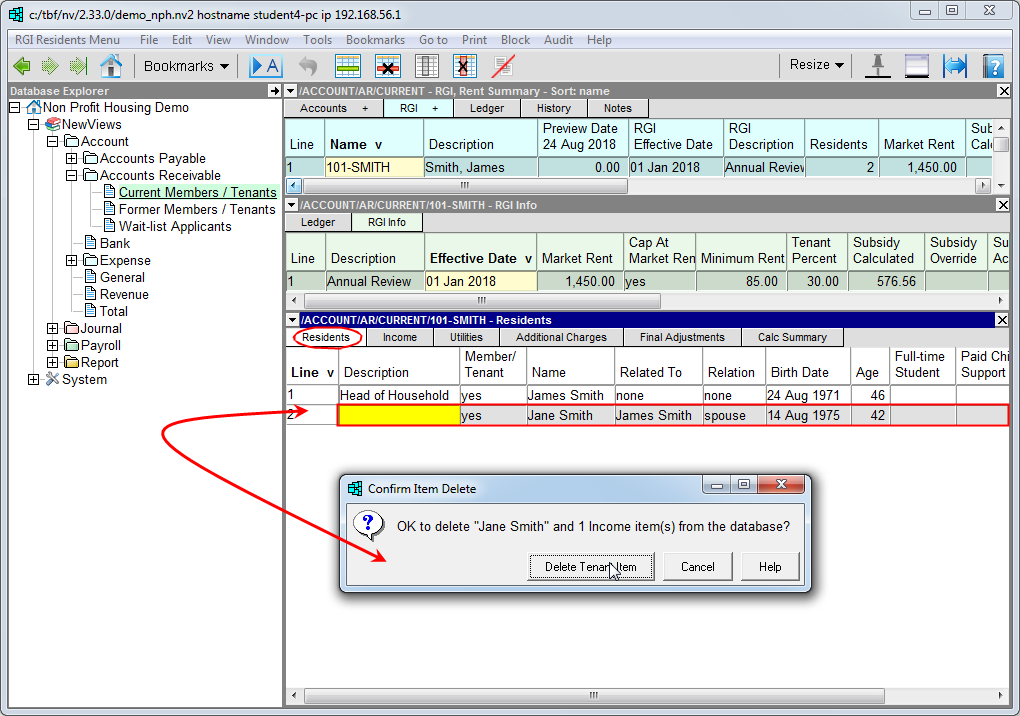Screen dimensions: 1020x716
Task: Click the RGI Info horizontal scrollbar thumb
Action: coord(481,301)
